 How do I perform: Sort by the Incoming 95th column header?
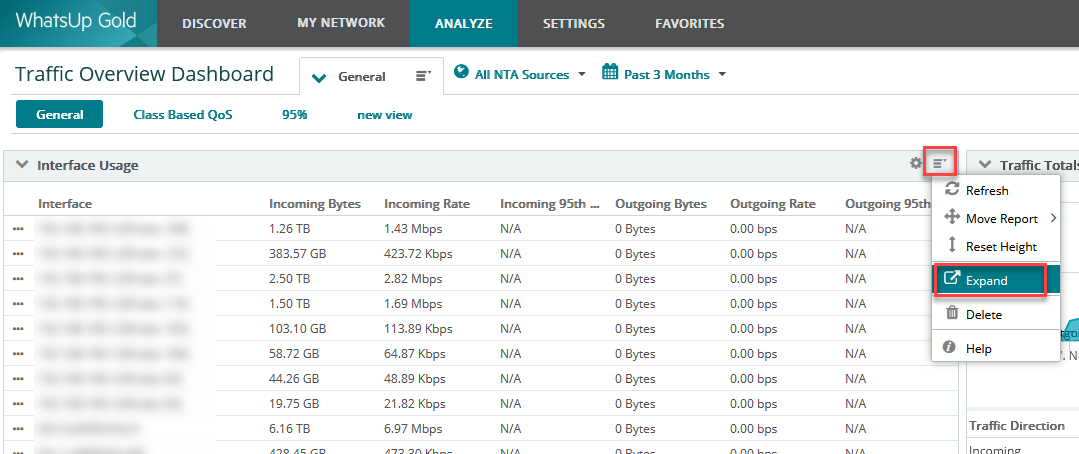coord(549,204)
